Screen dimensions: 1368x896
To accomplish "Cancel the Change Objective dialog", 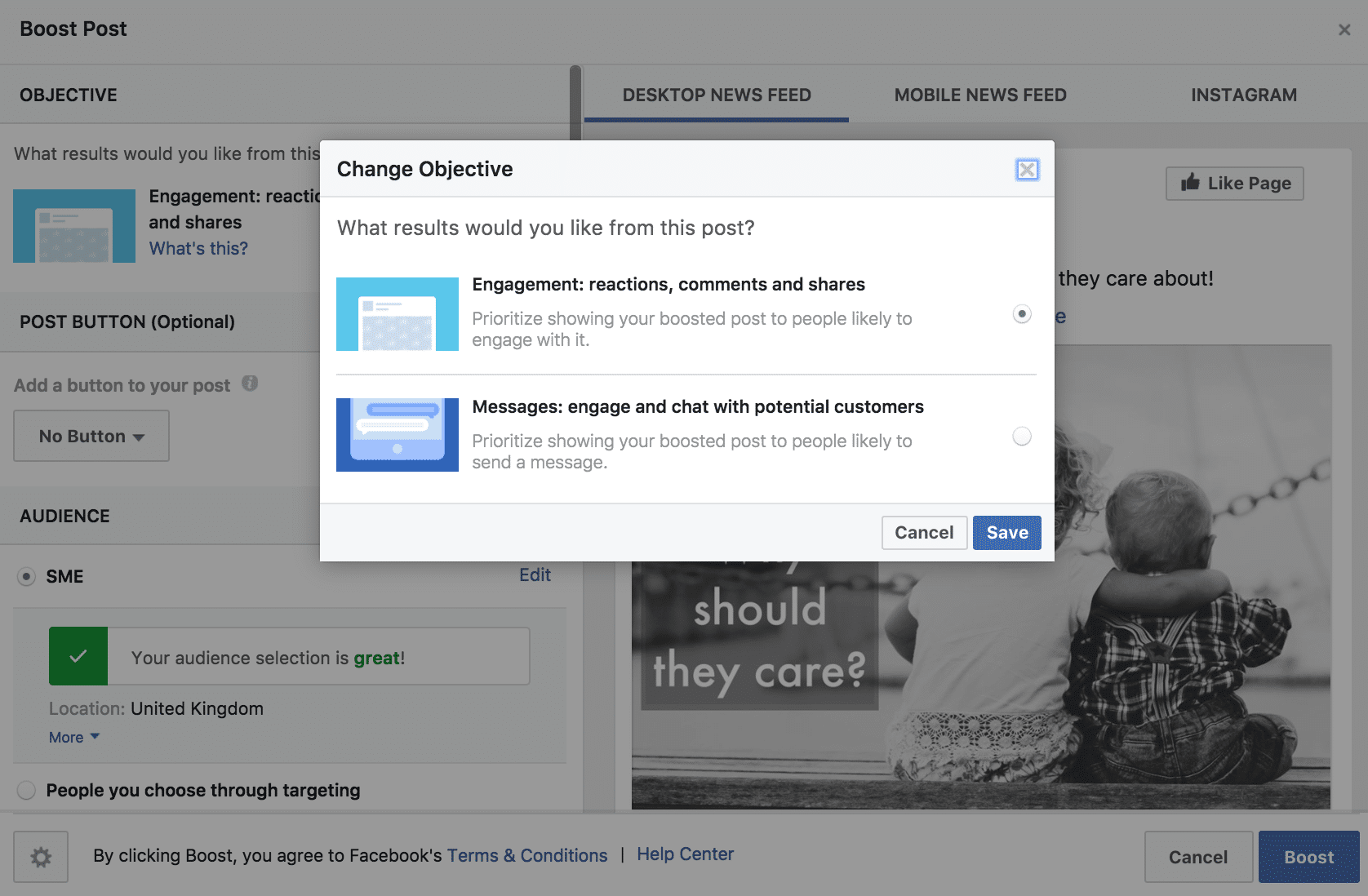I will [924, 533].
